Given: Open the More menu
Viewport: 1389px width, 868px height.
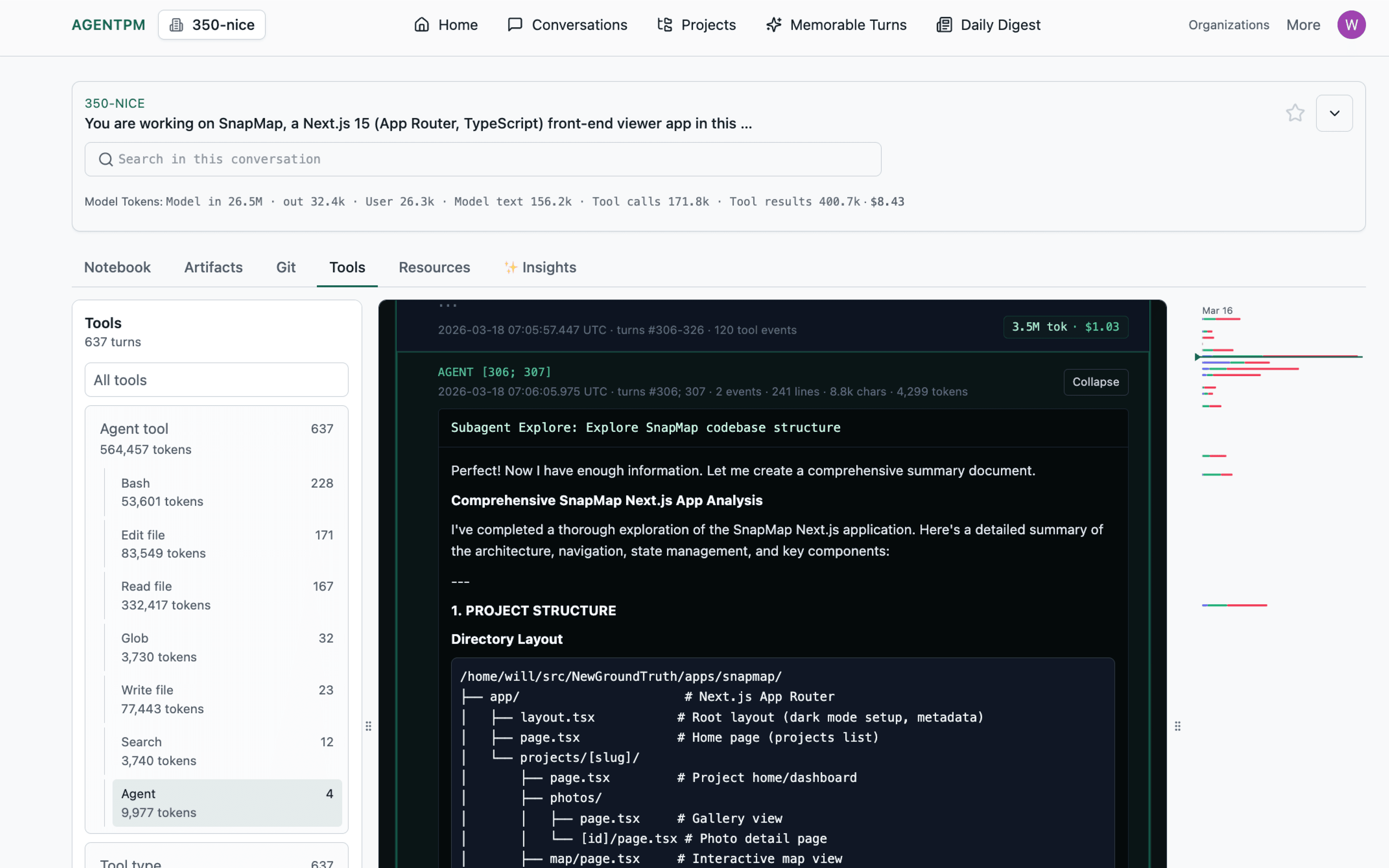Looking at the screenshot, I should pyautogui.click(x=1303, y=25).
